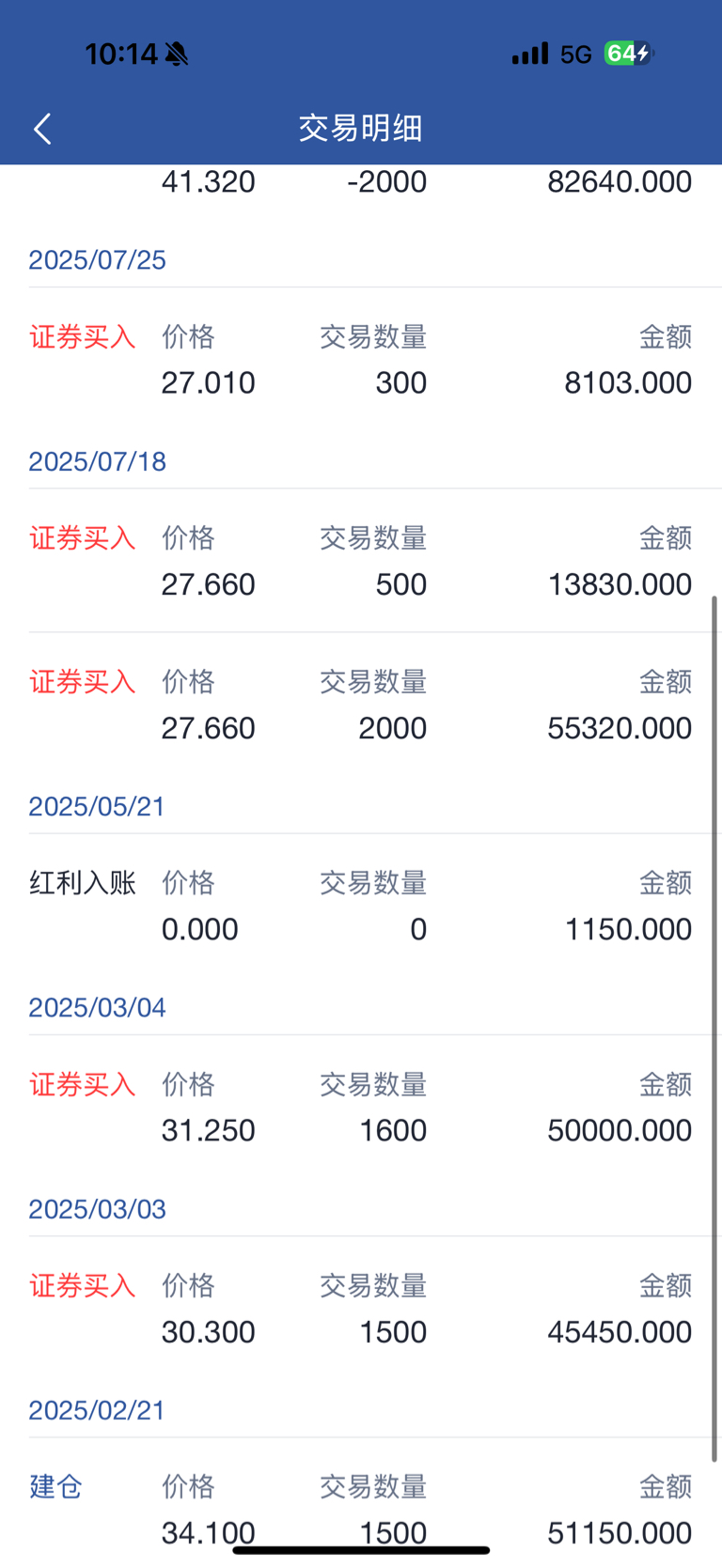
Task: Select the 证券买入 entry priced 30.300
Action: coord(361,1309)
